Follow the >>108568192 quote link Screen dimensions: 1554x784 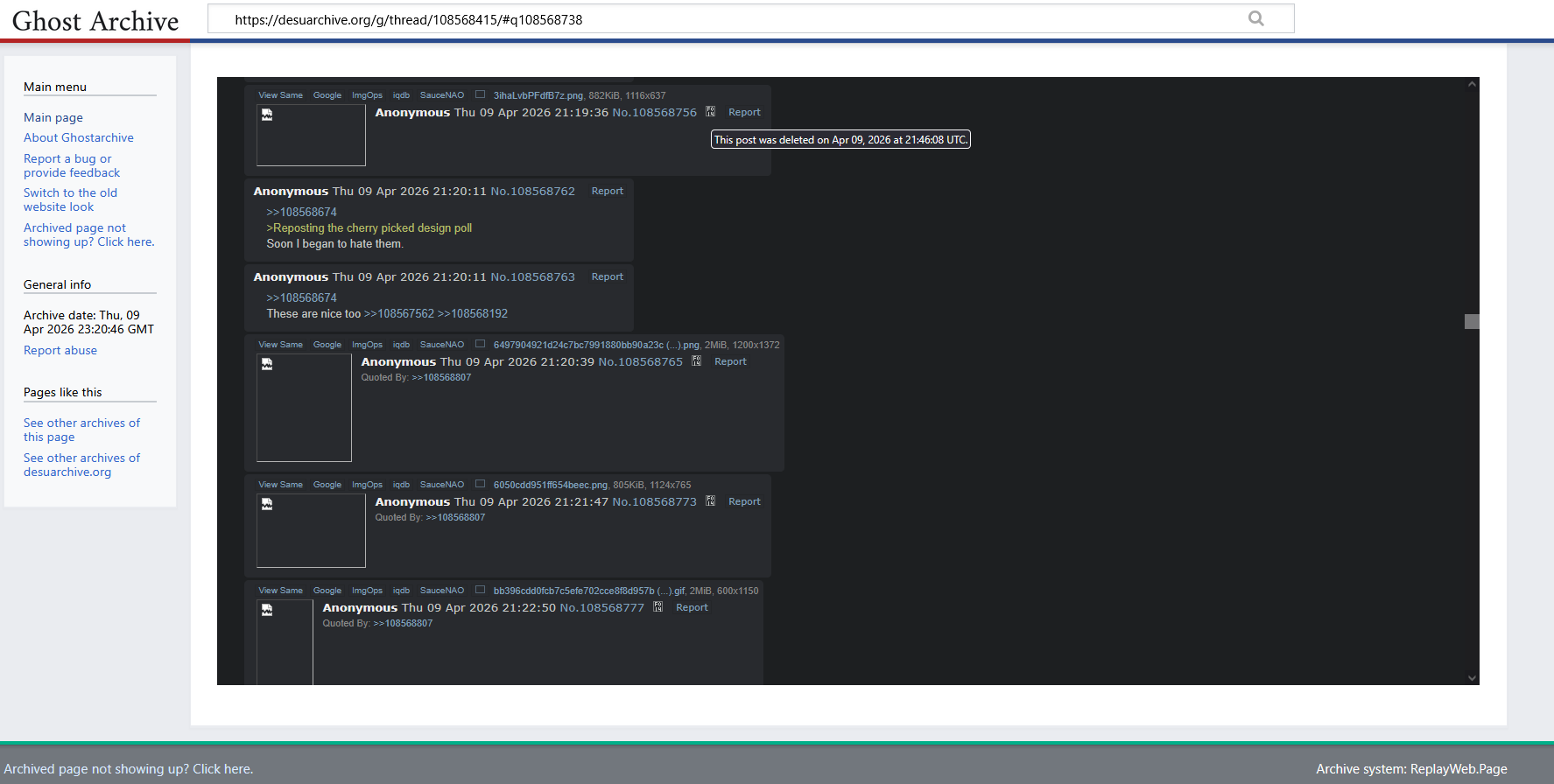point(473,313)
